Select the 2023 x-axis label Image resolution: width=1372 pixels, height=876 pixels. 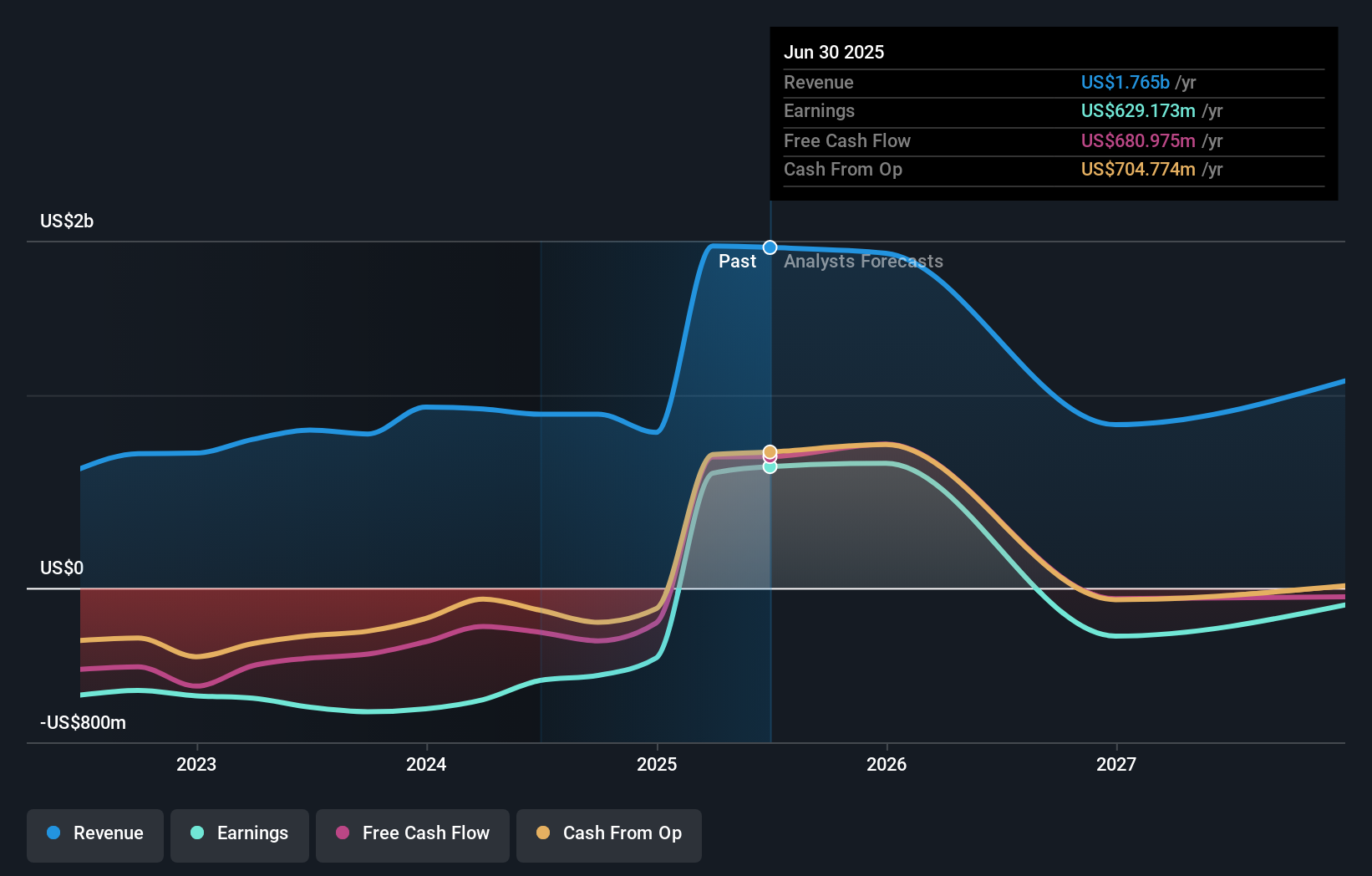click(x=196, y=764)
